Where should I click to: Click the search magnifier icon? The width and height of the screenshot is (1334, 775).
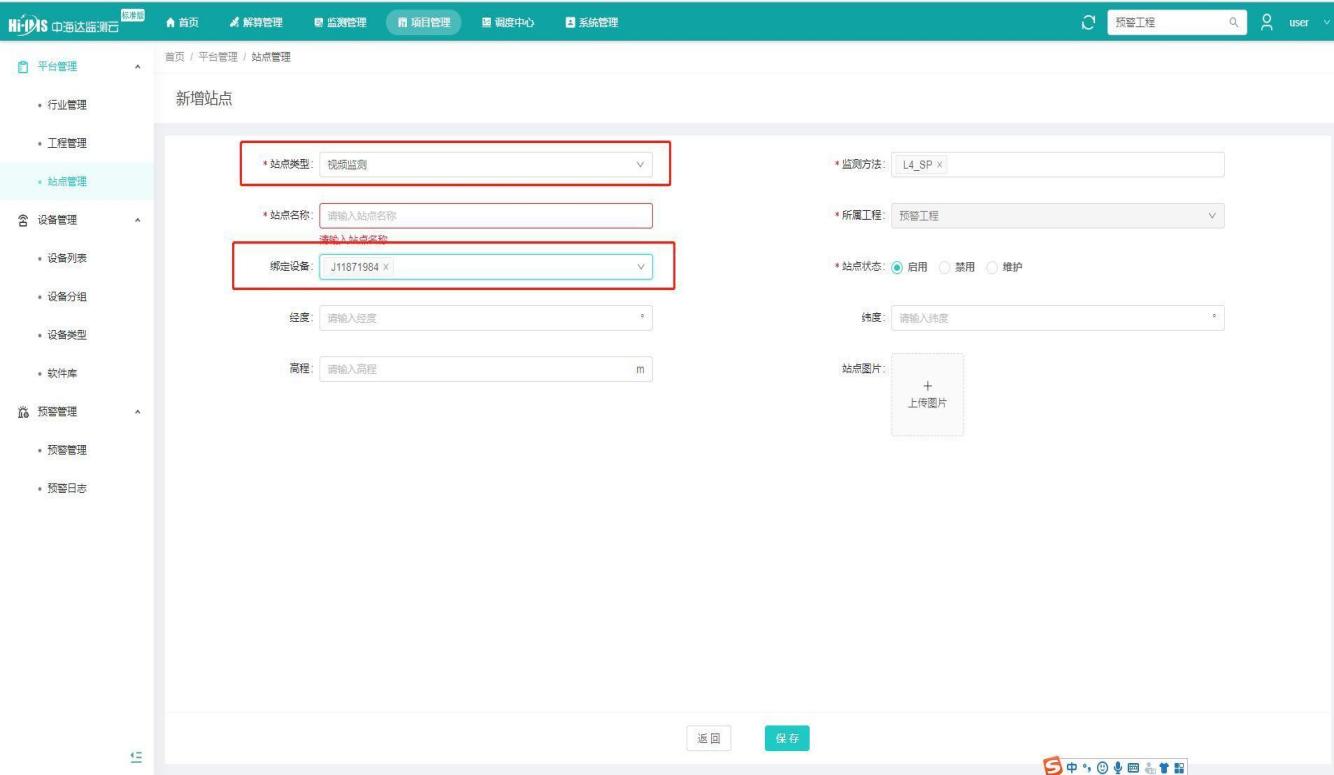(1234, 23)
